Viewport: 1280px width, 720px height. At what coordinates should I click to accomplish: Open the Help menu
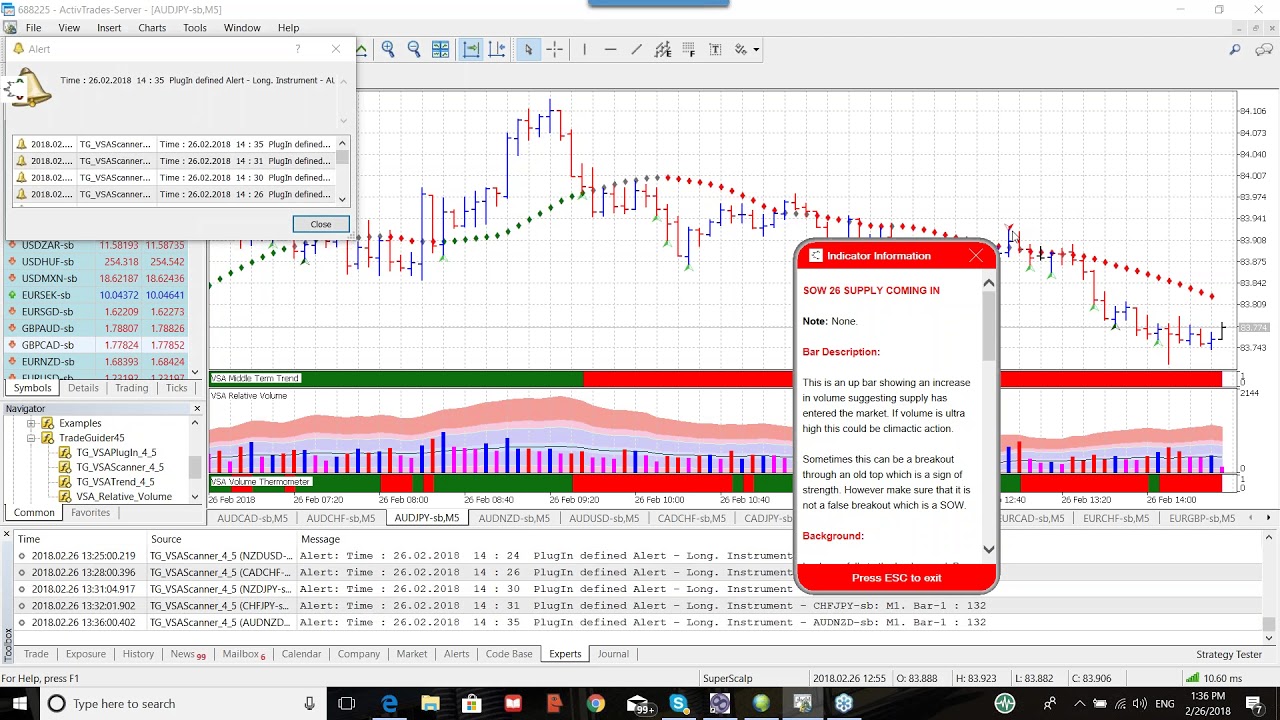click(288, 28)
